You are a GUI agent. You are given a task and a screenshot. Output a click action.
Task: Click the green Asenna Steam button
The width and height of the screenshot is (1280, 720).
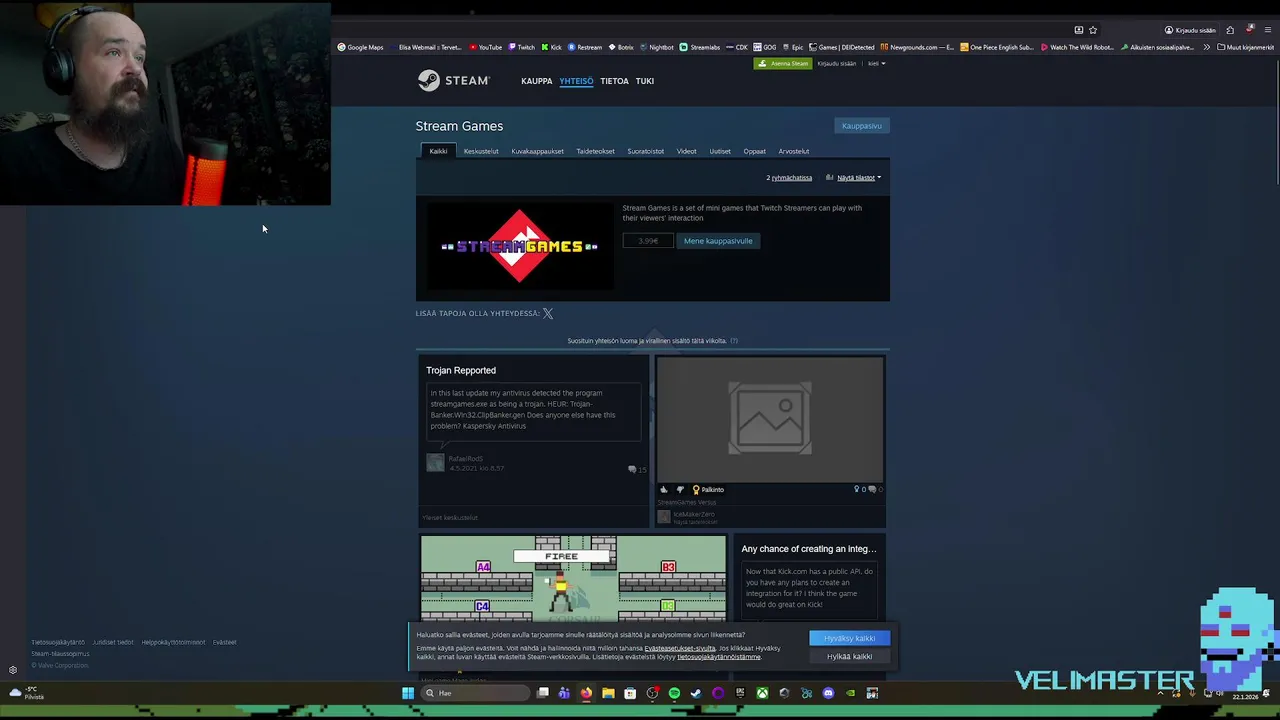tap(783, 63)
